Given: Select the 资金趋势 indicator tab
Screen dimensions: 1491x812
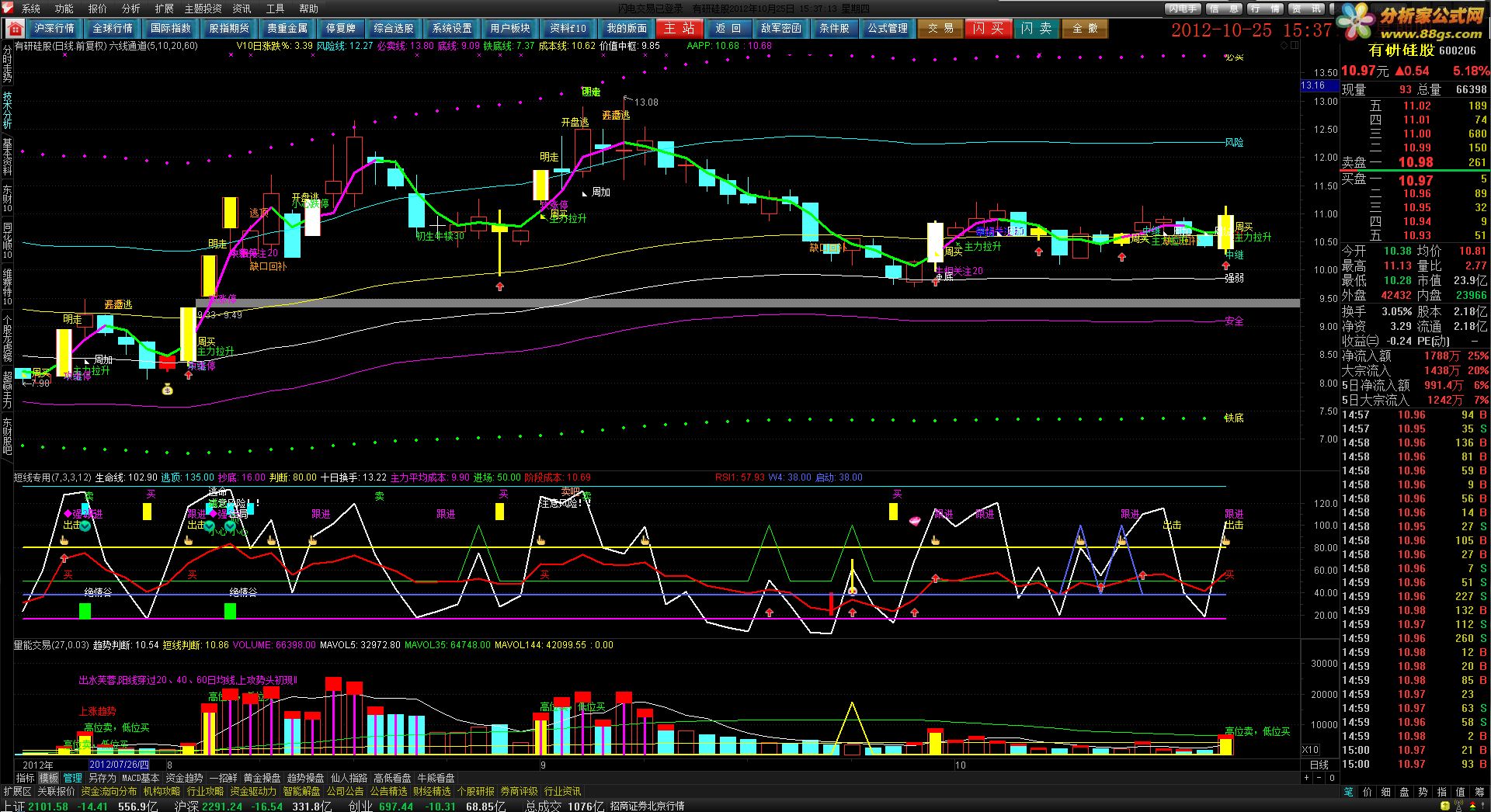Looking at the screenshot, I should point(184,778).
